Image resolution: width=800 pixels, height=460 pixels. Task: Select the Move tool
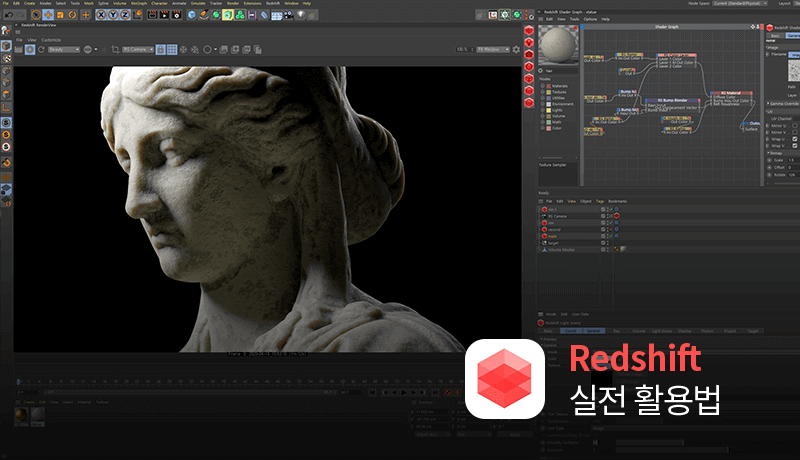click(x=48, y=15)
